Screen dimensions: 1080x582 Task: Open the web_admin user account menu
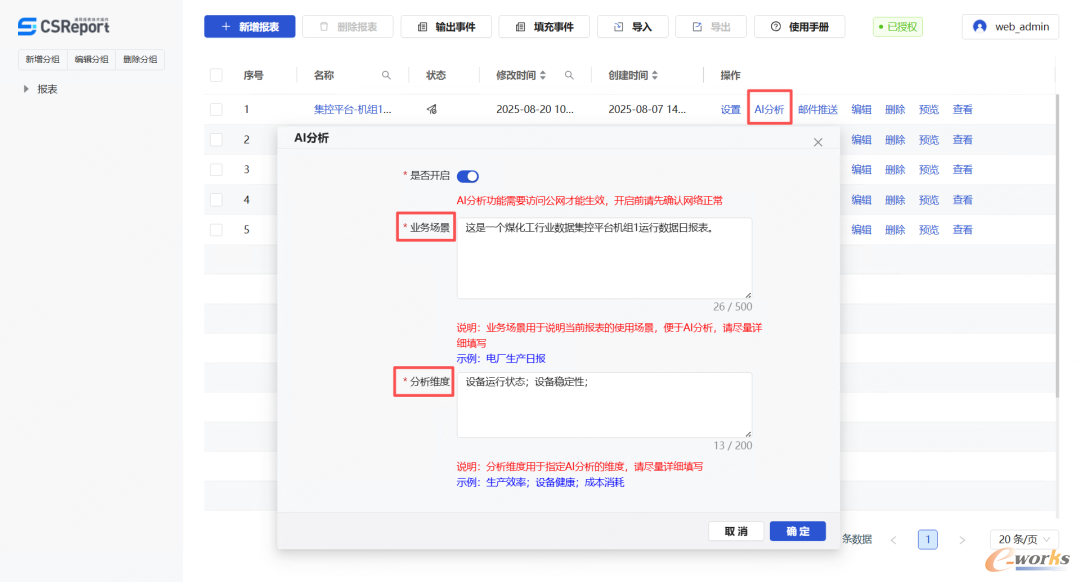point(1010,27)
